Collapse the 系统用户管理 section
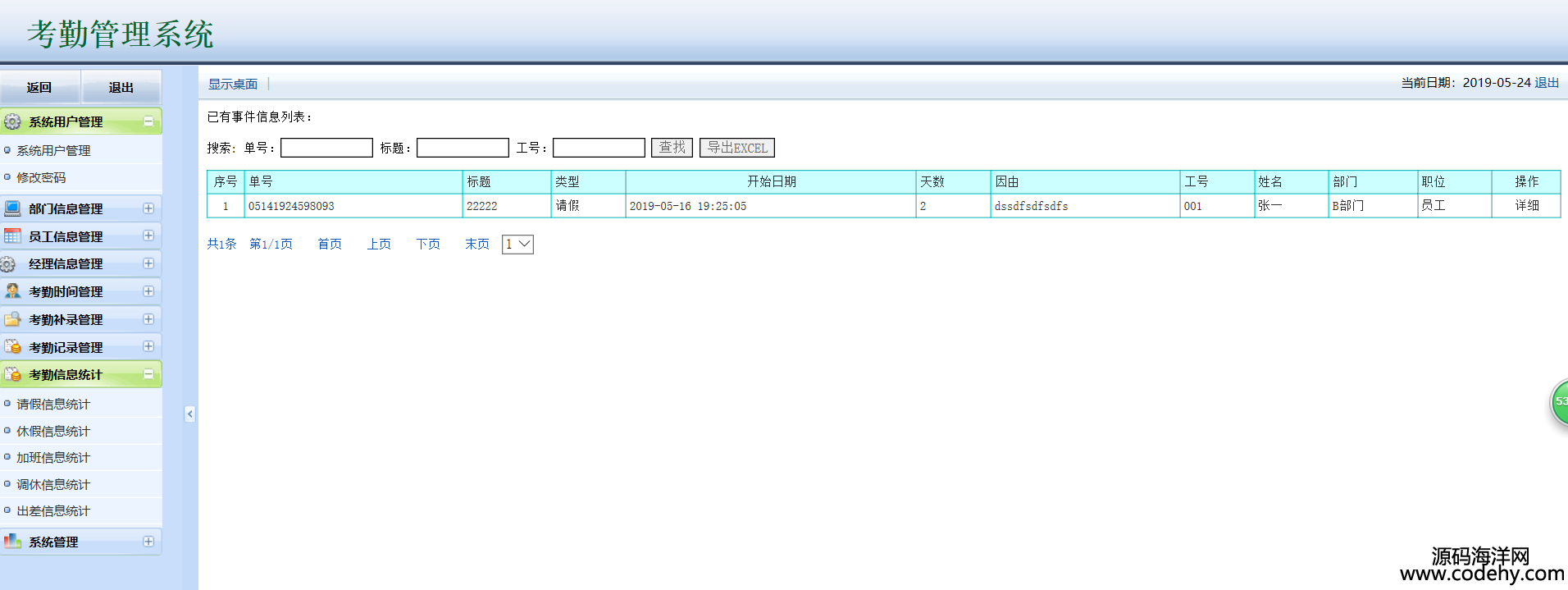The image size is (1568, 590). pos(148,121)
